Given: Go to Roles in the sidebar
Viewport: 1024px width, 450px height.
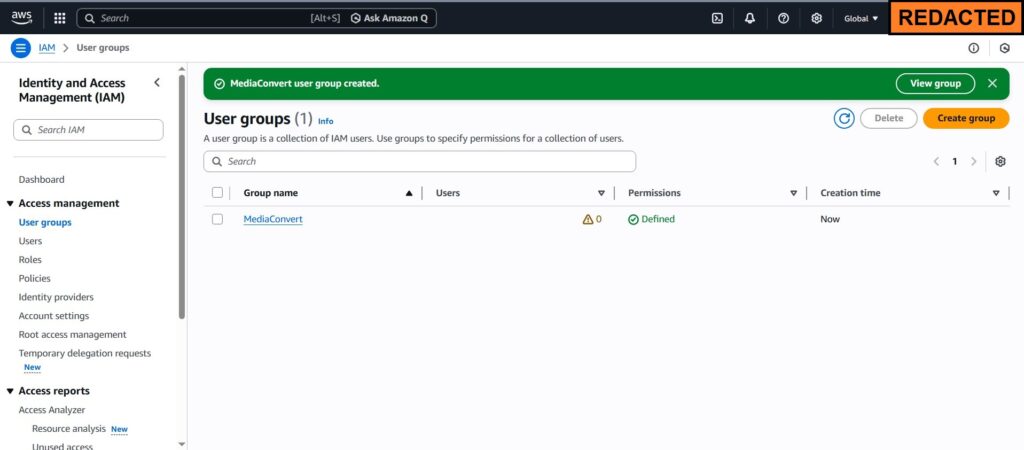Looking at the screenshot, I should point(30,260).
